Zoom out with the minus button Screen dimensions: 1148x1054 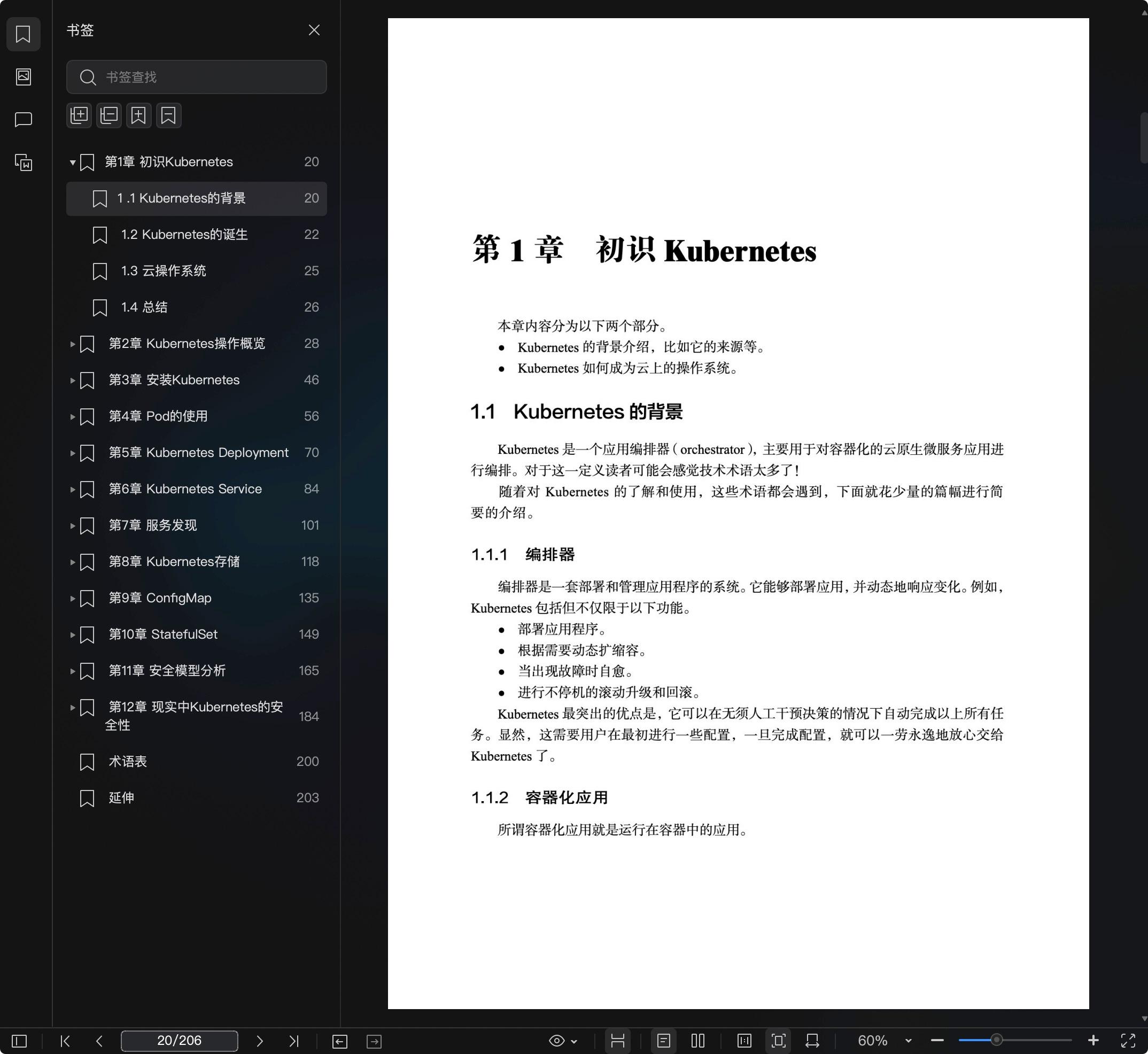coord(937,1041)
